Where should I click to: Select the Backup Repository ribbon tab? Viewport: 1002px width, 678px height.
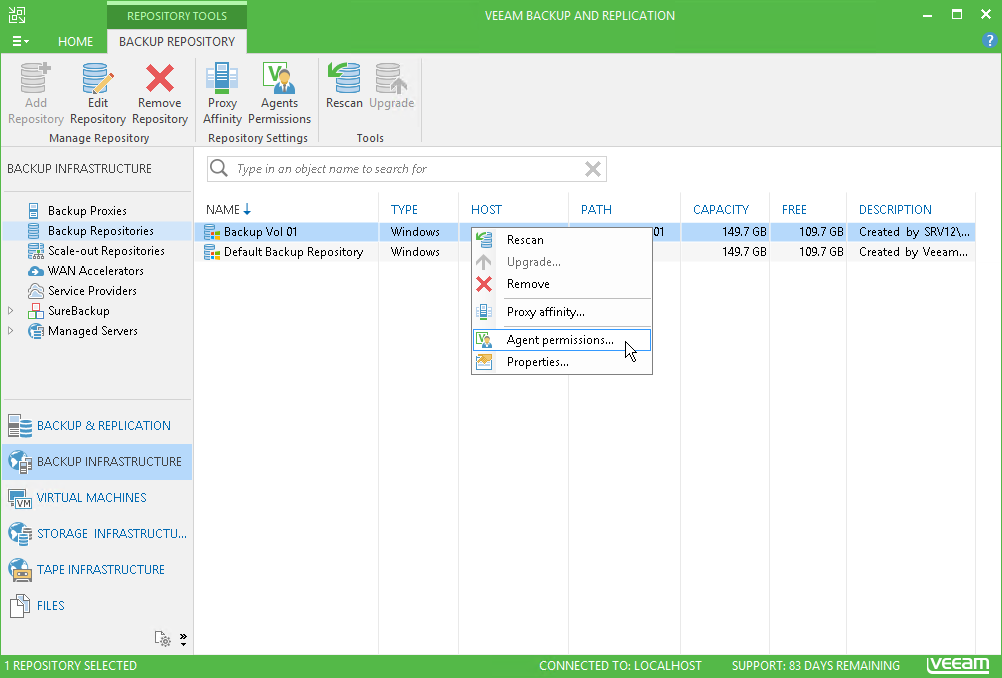tap(177, 42)
